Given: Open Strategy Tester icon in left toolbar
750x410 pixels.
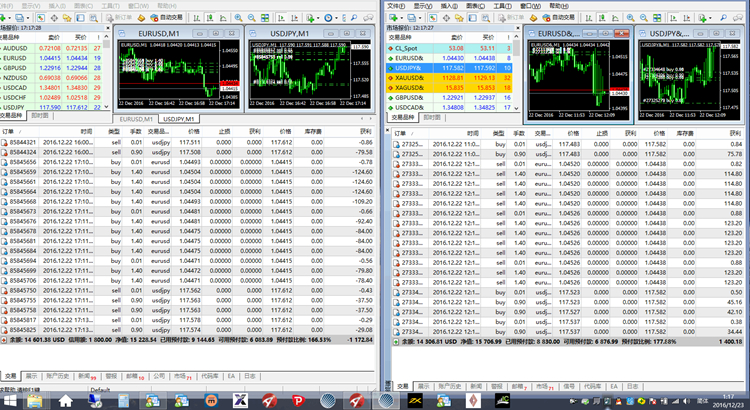Looking at the screenshot, I should coord(93,18).
